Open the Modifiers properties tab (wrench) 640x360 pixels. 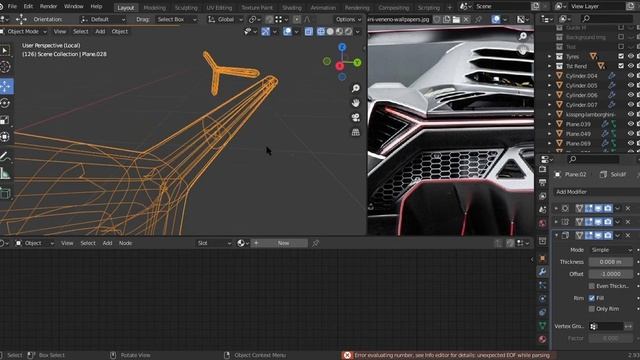coord(542,272)
